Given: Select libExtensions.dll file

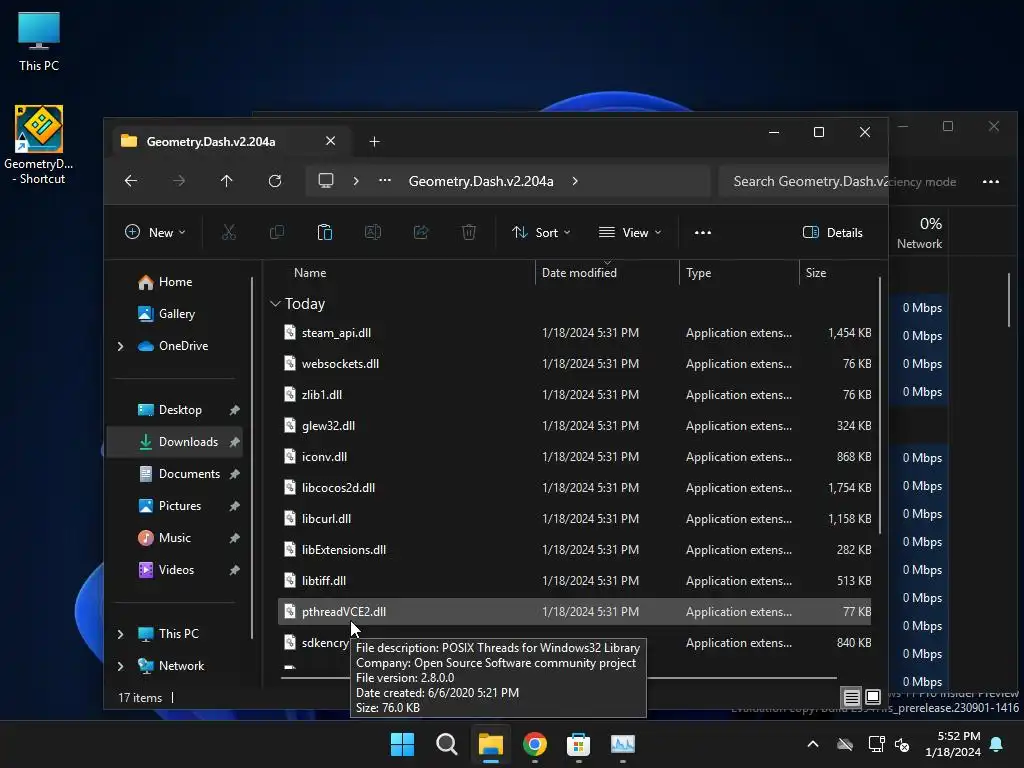Looking at the screenshot, I should [x=575, y=550].
